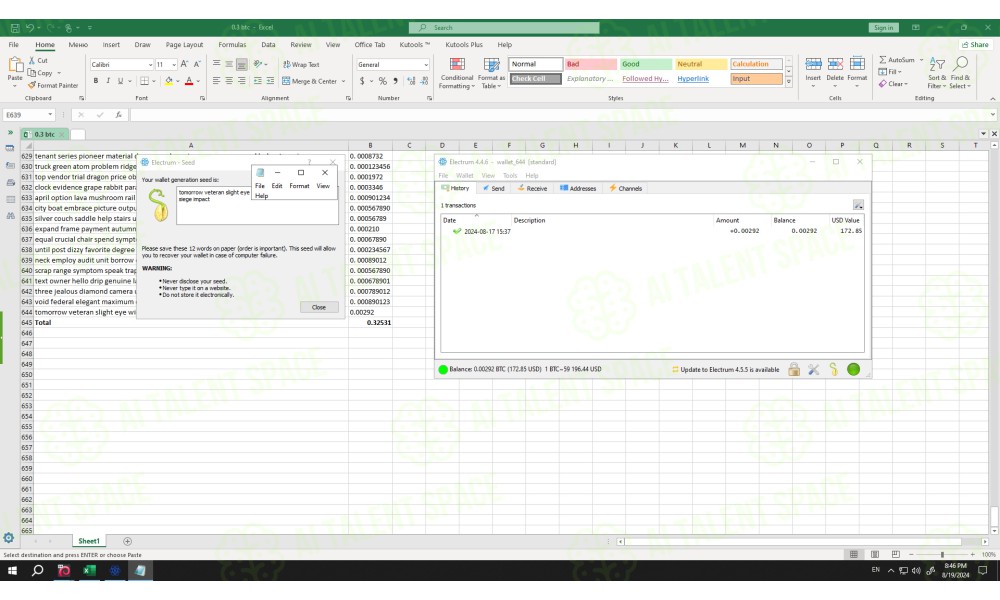This screenshot has width=1000, height=600.
Task: Click the Decrease Indent icon
Action: tap(258, 81)
